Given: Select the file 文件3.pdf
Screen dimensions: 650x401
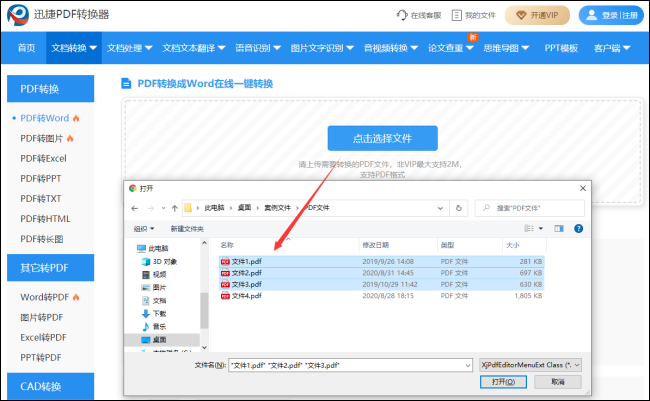Looking at the screenshot, I should click(x=381, y=284).
